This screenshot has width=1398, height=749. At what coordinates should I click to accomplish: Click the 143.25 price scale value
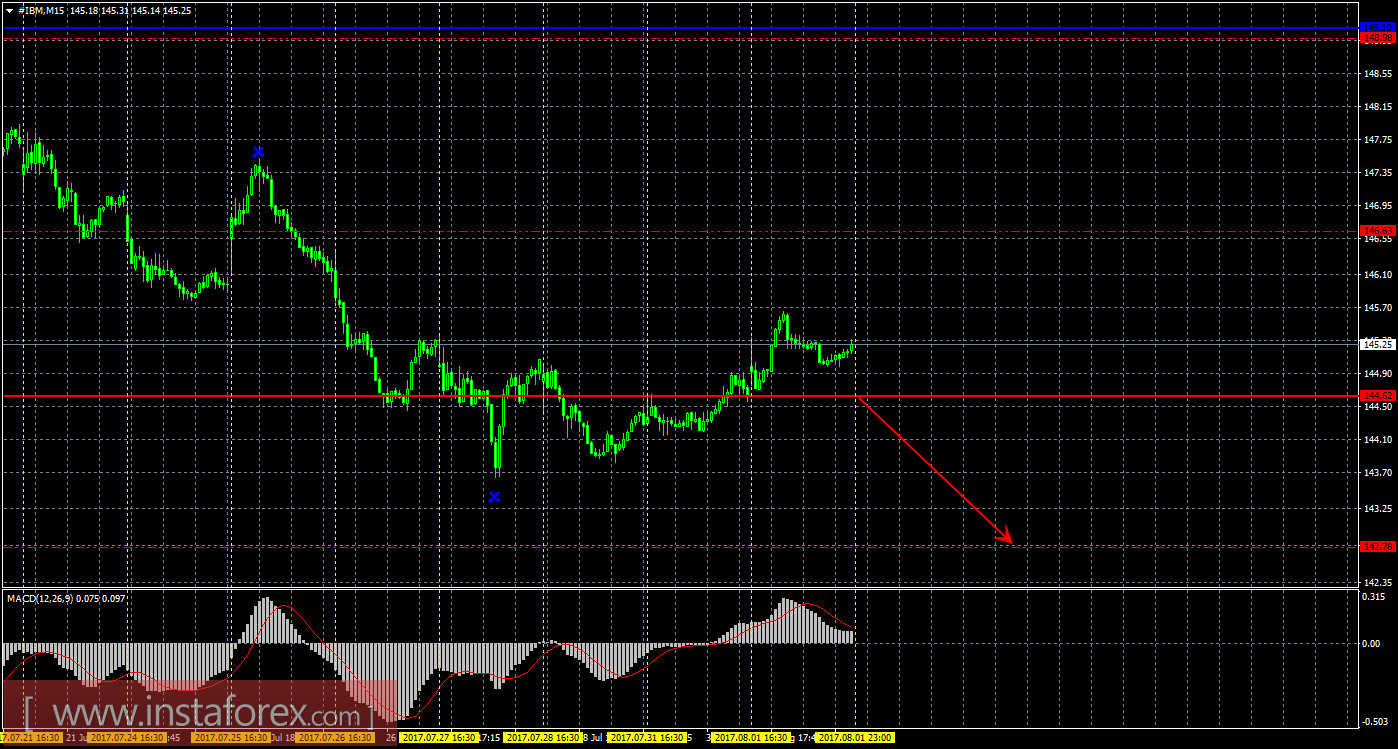click(1378, 509)
